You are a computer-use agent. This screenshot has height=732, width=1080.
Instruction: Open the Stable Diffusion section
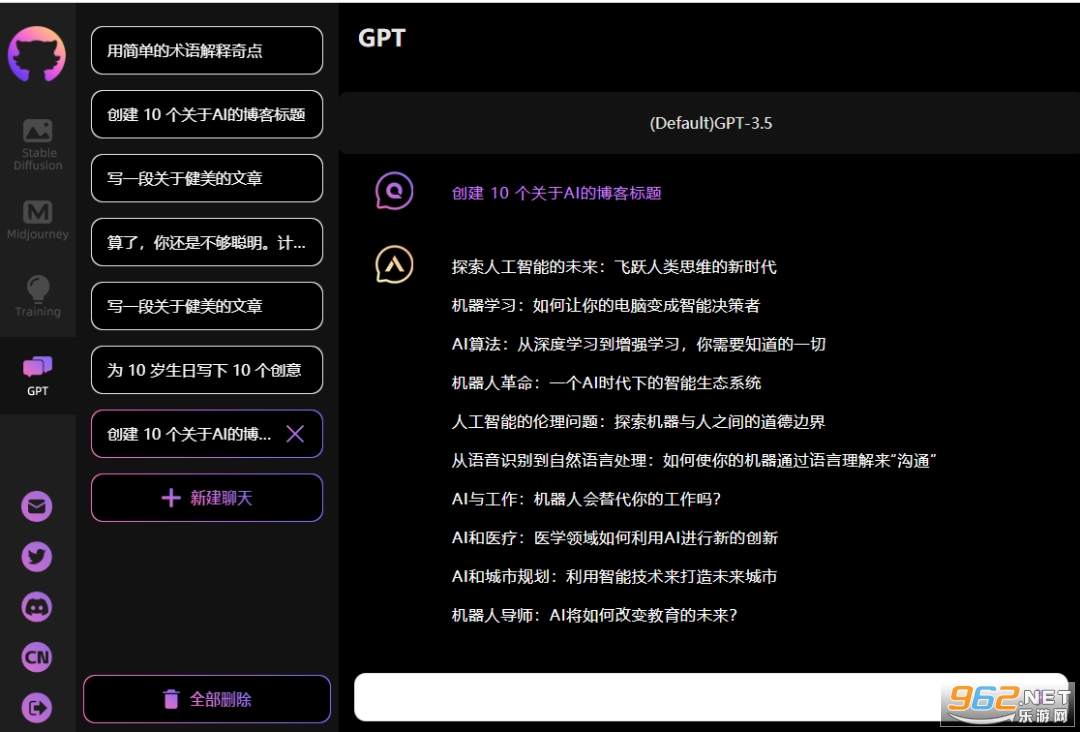click(x=37, y=145)
